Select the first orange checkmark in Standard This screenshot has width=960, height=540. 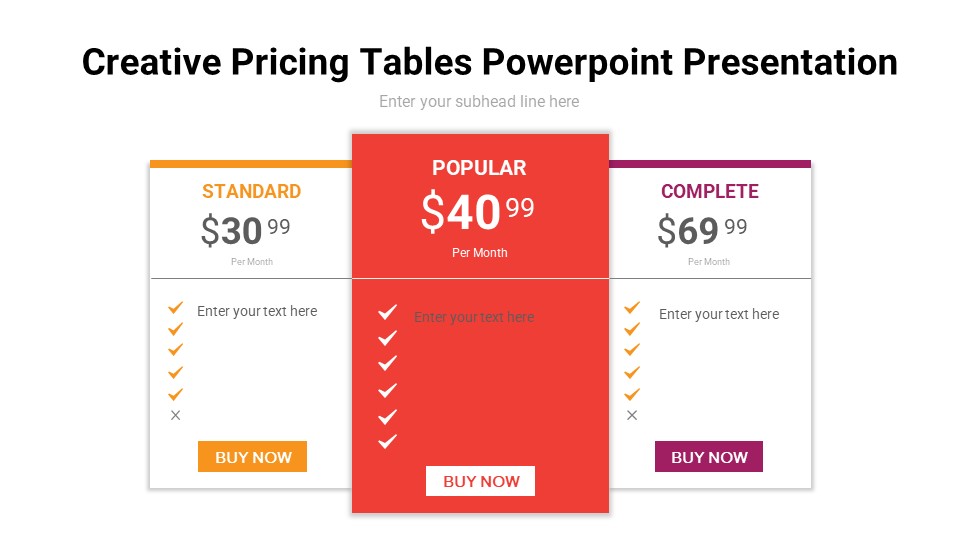tap(176, 307)
